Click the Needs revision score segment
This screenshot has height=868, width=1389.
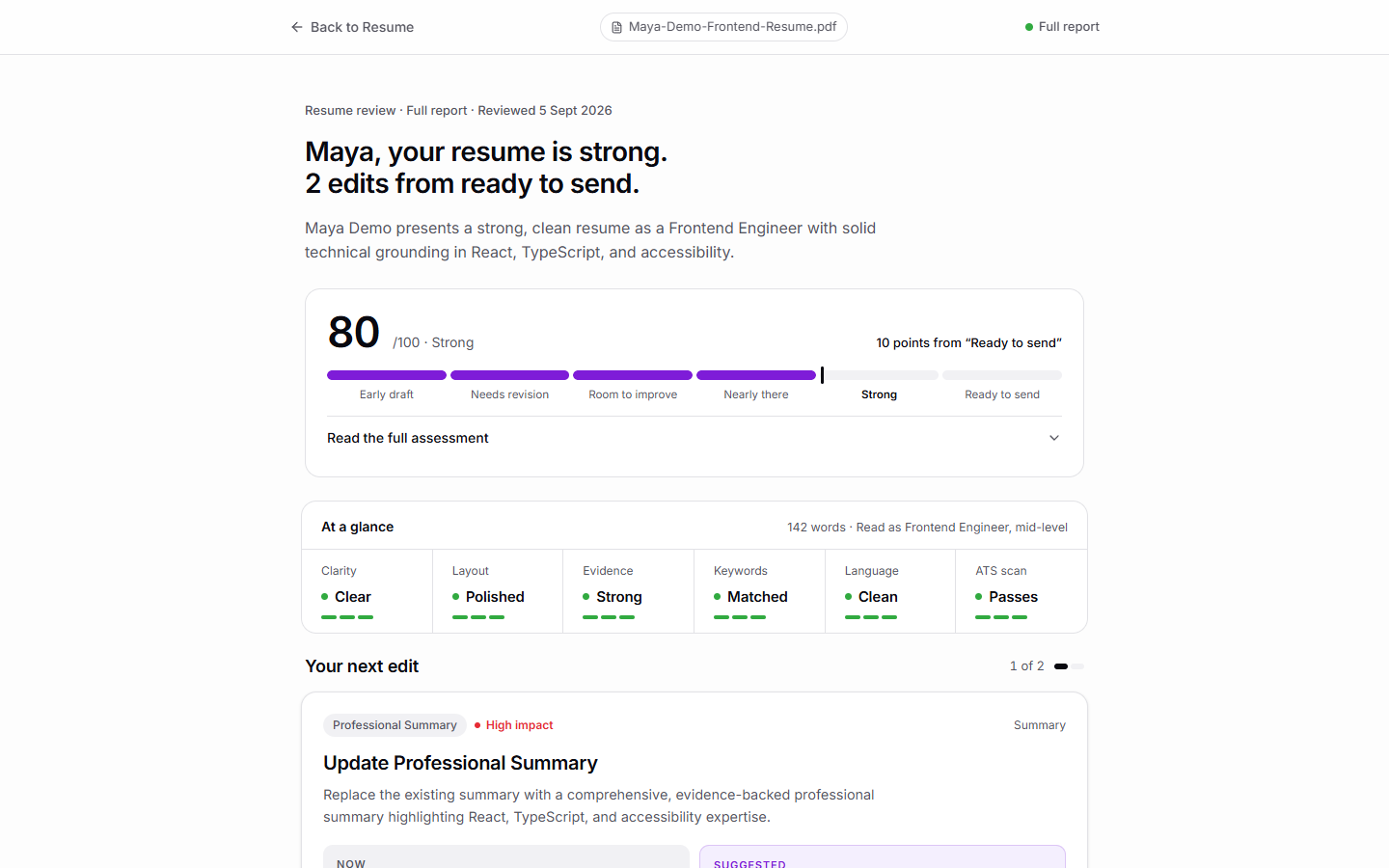[x=509, y=375]
